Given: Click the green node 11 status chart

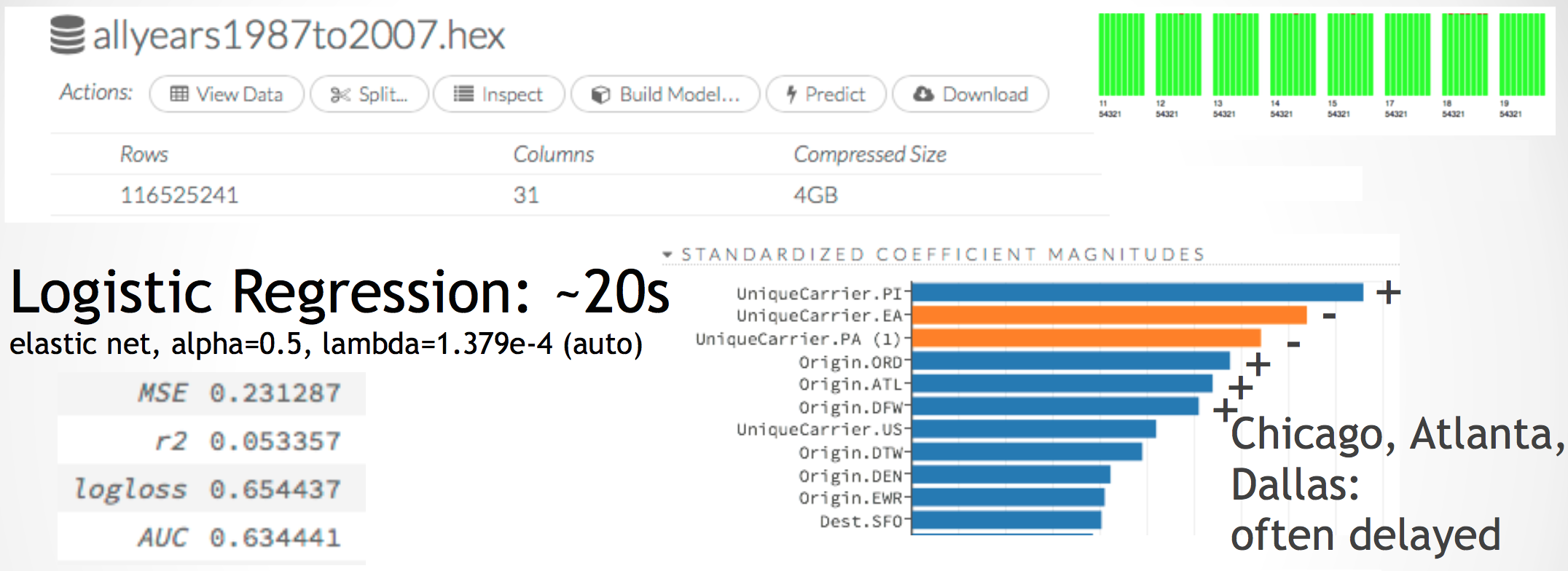Looking at the screenshot, I should coord(1121,55).
